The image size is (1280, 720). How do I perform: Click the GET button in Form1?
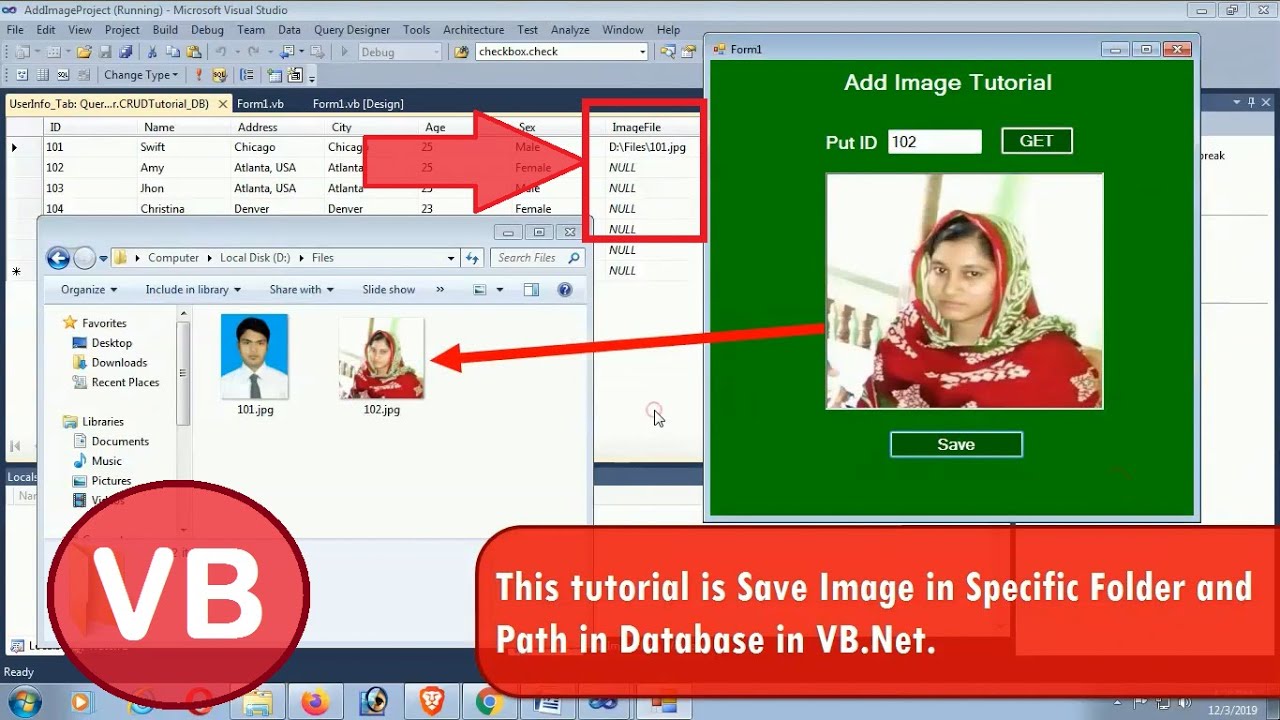pos(1036,141)
